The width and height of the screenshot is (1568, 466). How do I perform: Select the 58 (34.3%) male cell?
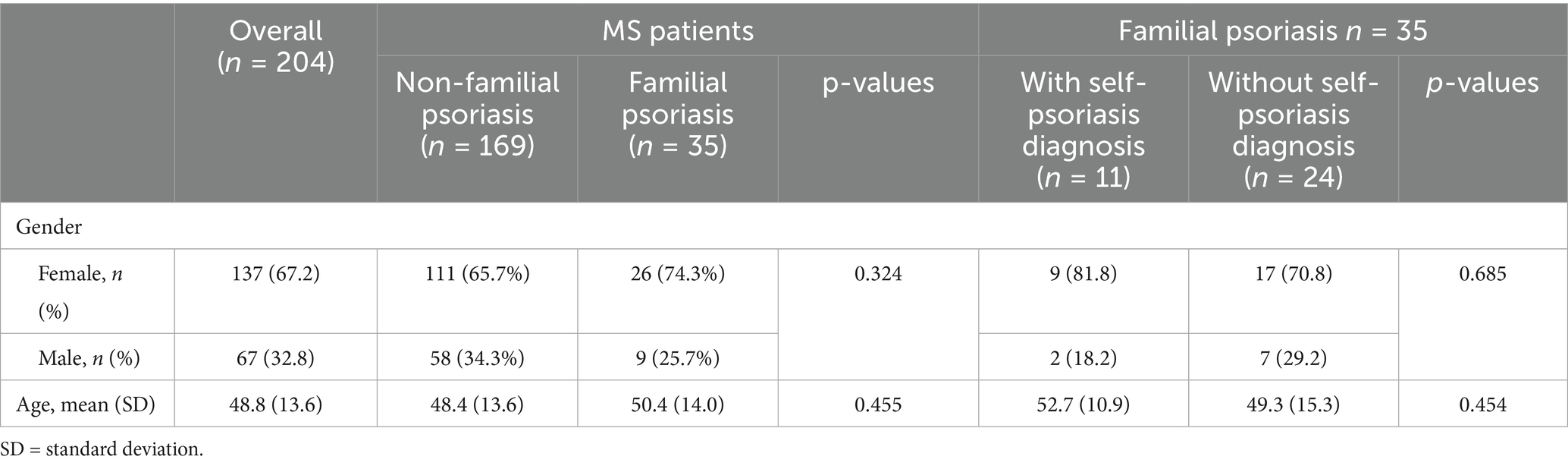[x=477, y=357]
